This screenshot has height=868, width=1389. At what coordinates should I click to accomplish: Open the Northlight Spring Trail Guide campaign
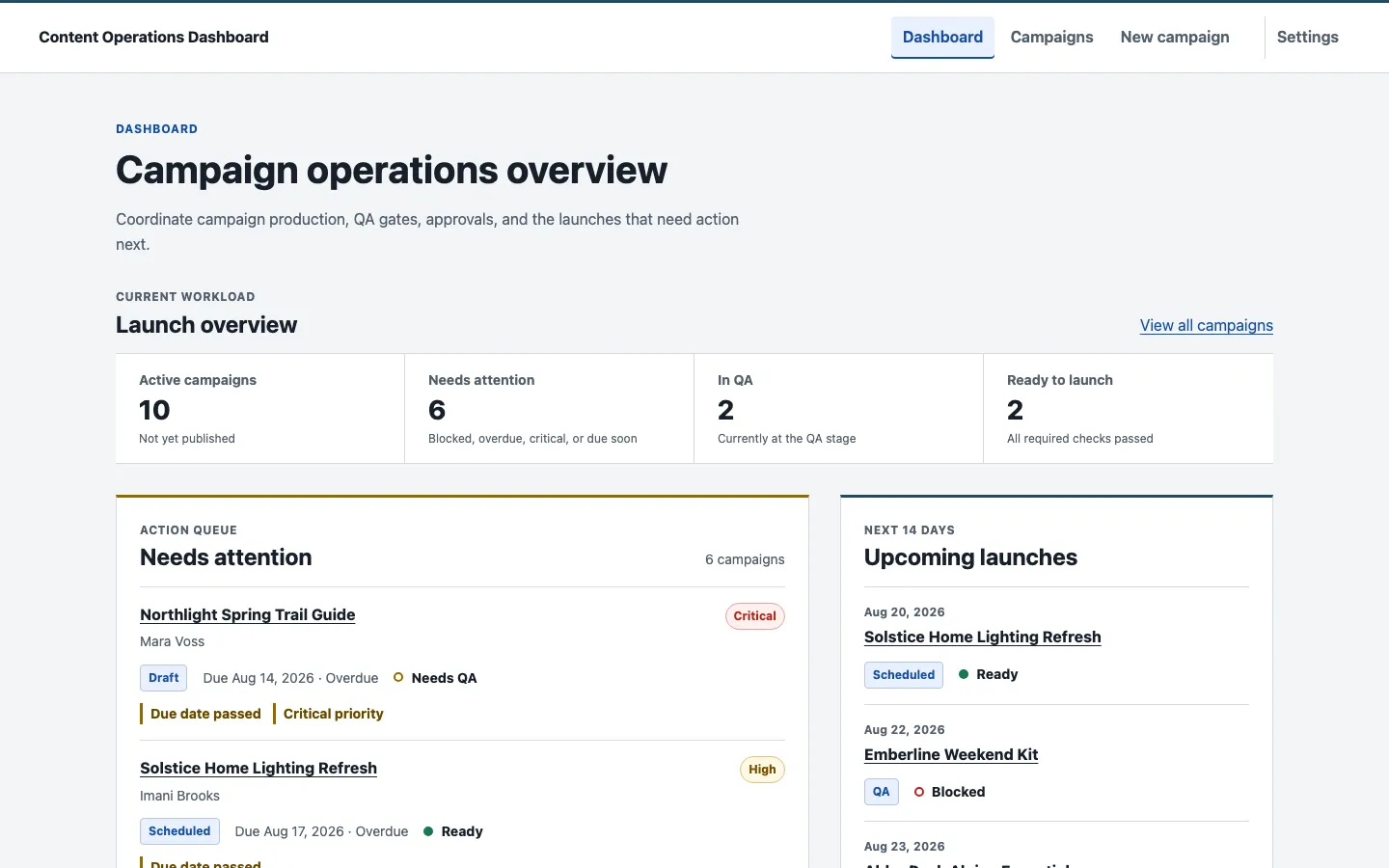[247, 614]
